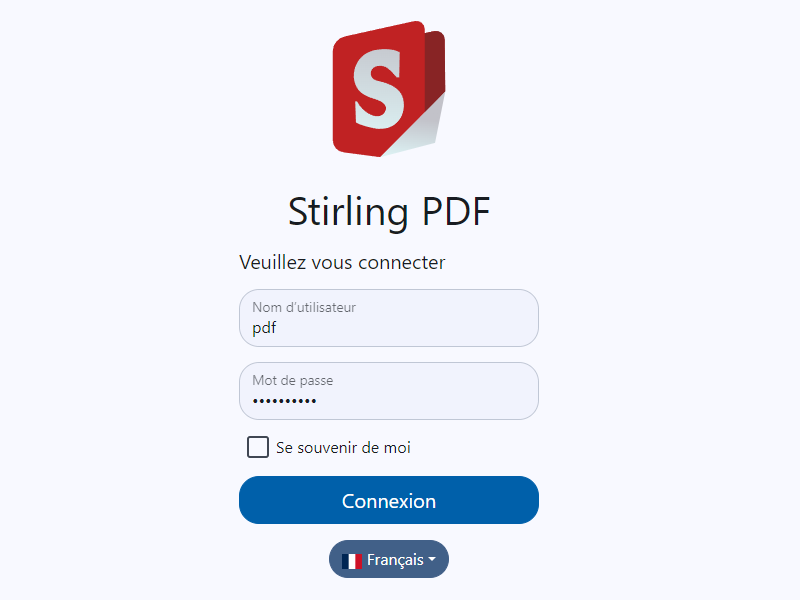This screenshot has width=800, height=600.
Task: Click the "Français" text in the language selector
Action: [x=395, y=560]
